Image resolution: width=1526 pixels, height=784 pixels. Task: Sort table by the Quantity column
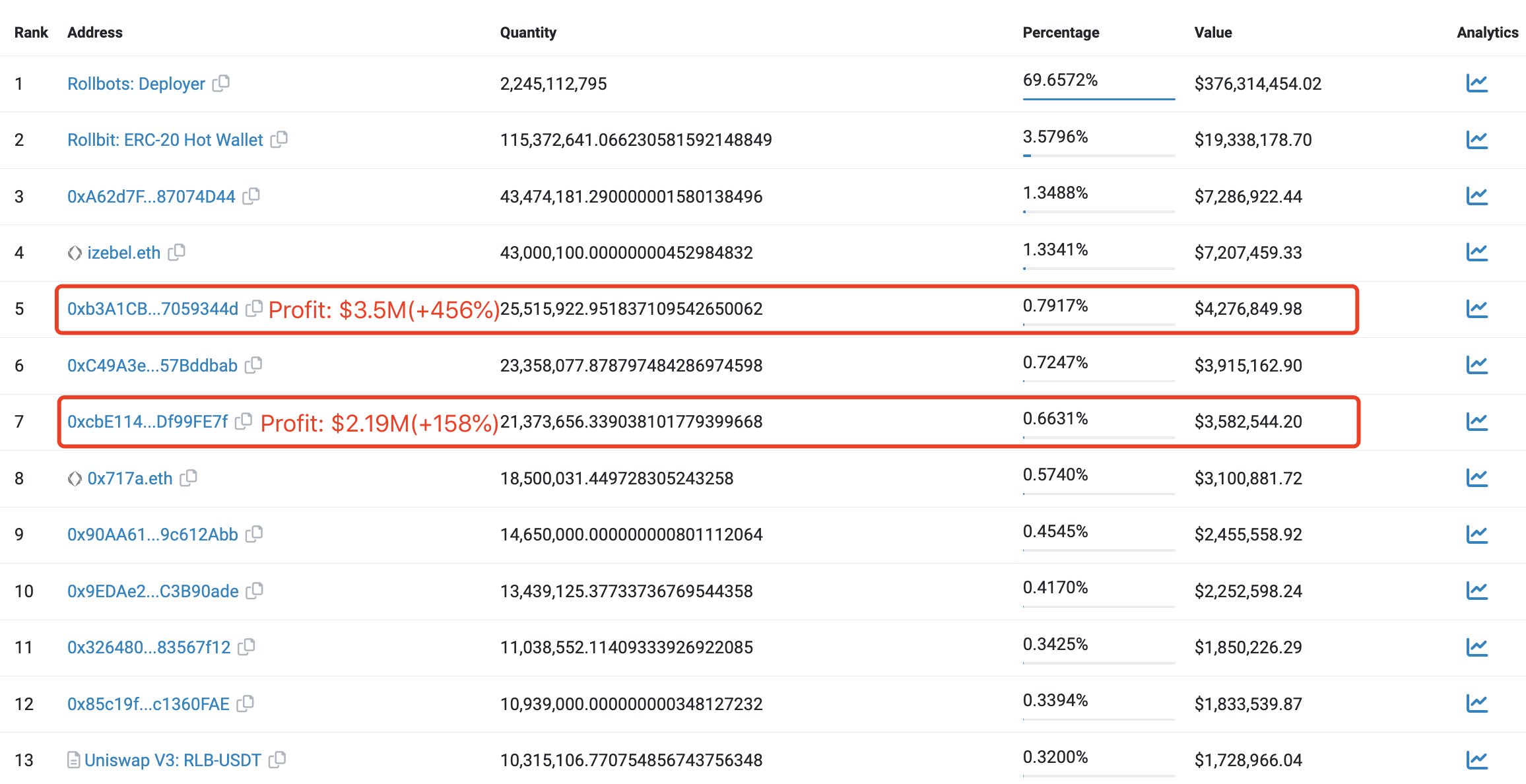[x=529, y=32]
